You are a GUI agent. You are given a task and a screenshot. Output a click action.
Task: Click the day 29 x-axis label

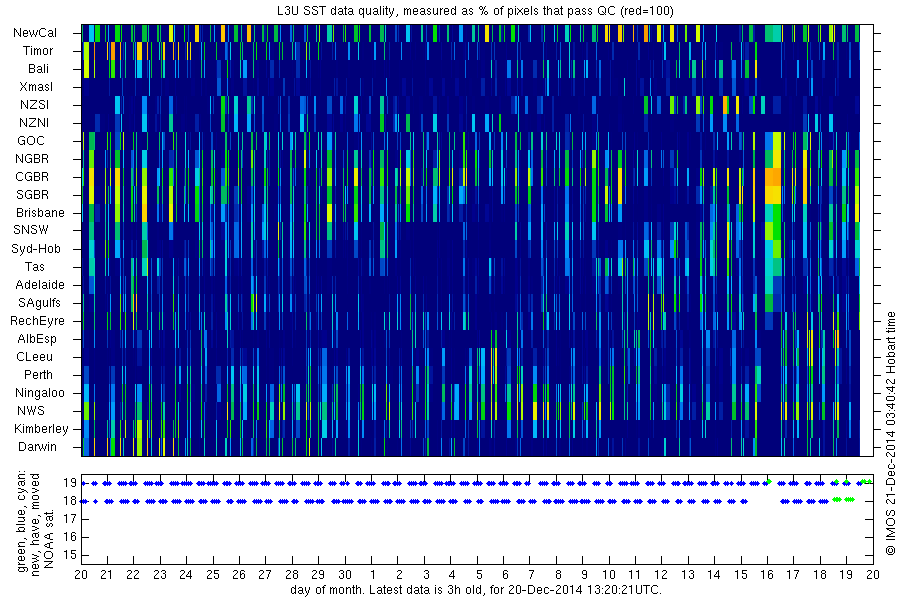pyautogui.click(x=317, y=574)
